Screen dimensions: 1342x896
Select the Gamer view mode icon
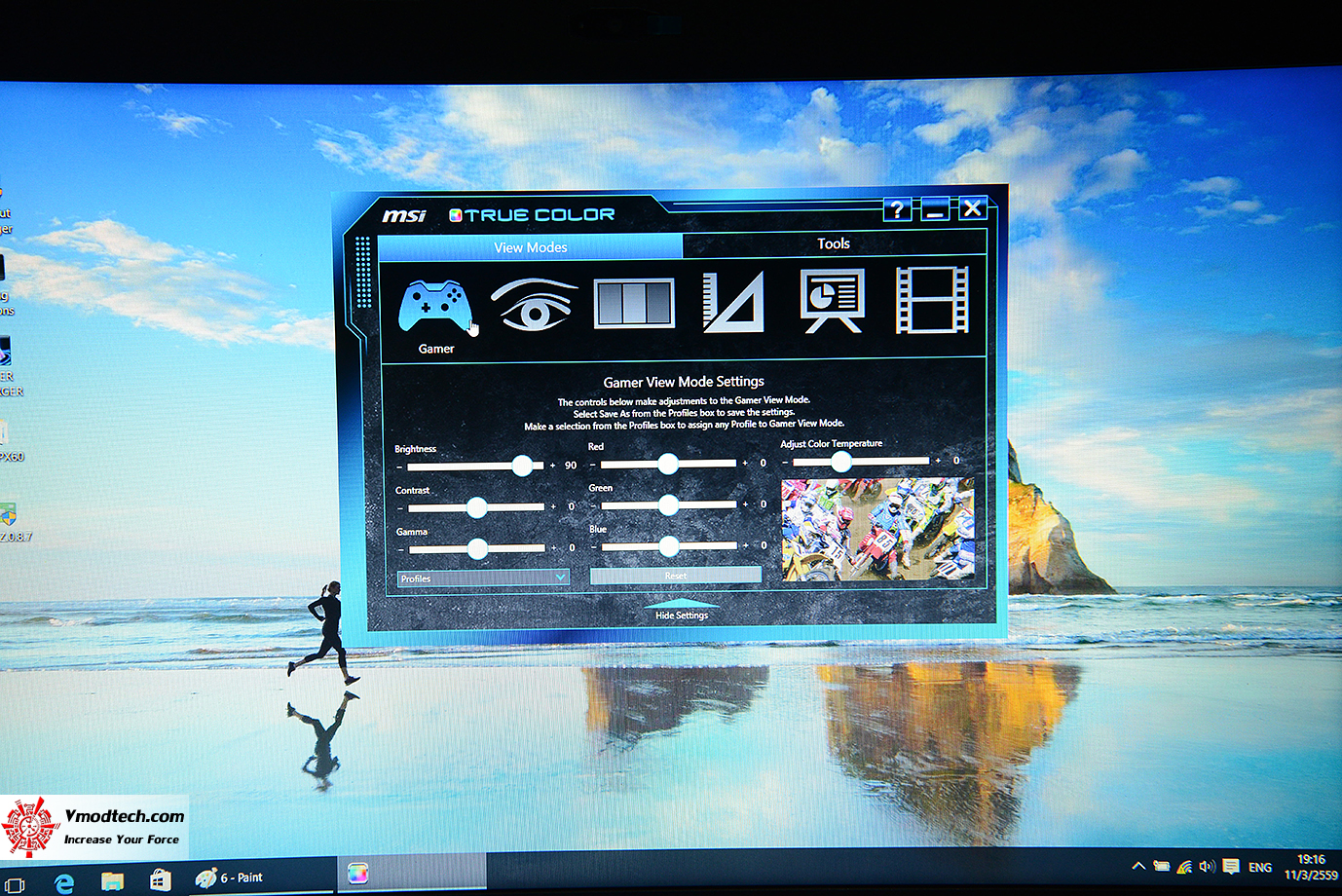[434, 306]
